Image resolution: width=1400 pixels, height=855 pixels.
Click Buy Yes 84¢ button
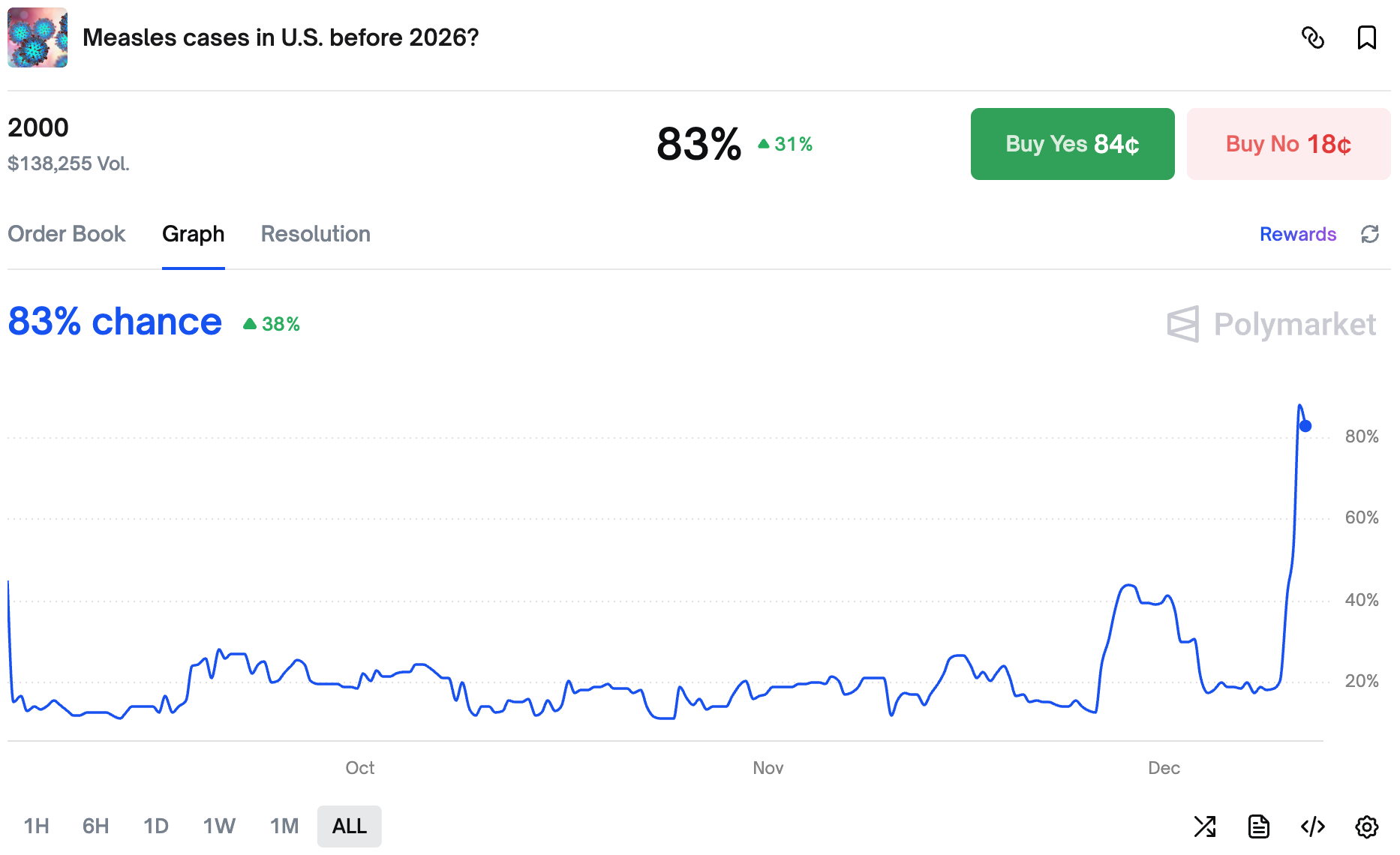1072,144
